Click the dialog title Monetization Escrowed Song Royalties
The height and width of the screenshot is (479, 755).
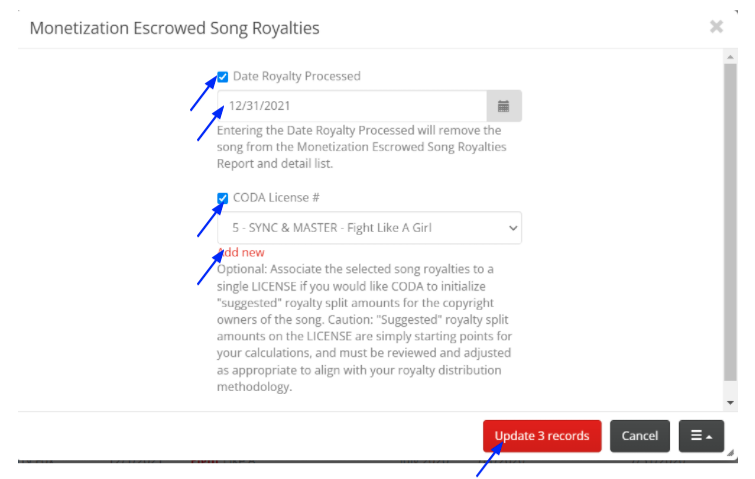coord(174,28)
